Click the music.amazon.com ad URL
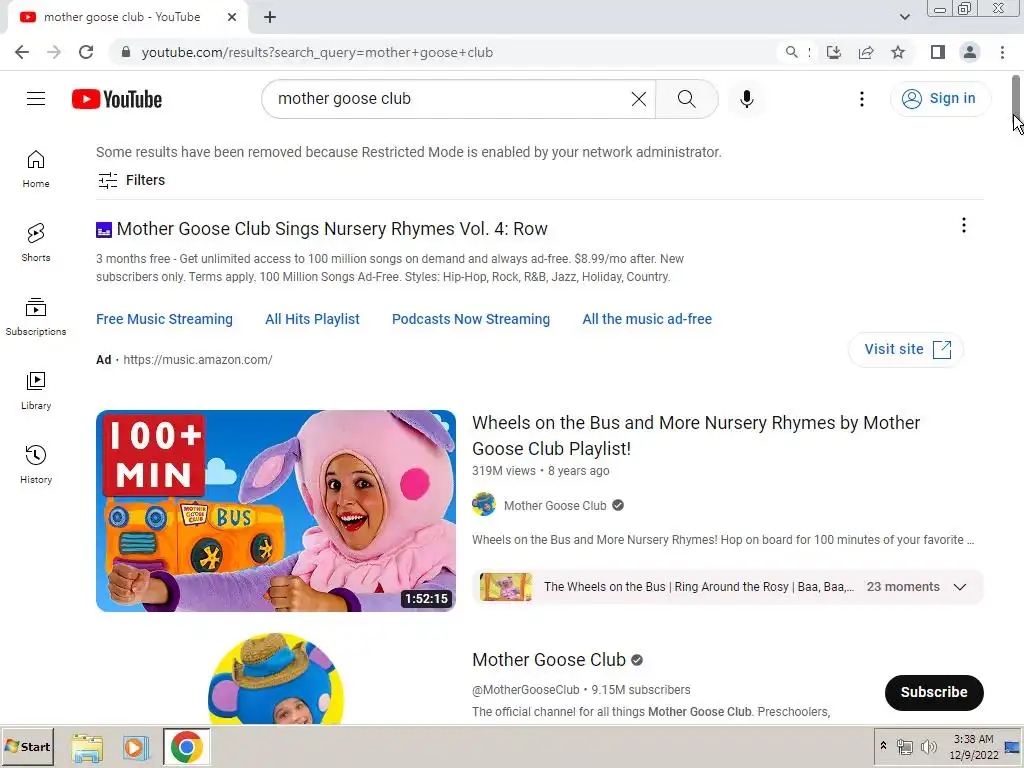Viewport: 1024px width, 768px height. pyautogui.click(x=198, y=360)
